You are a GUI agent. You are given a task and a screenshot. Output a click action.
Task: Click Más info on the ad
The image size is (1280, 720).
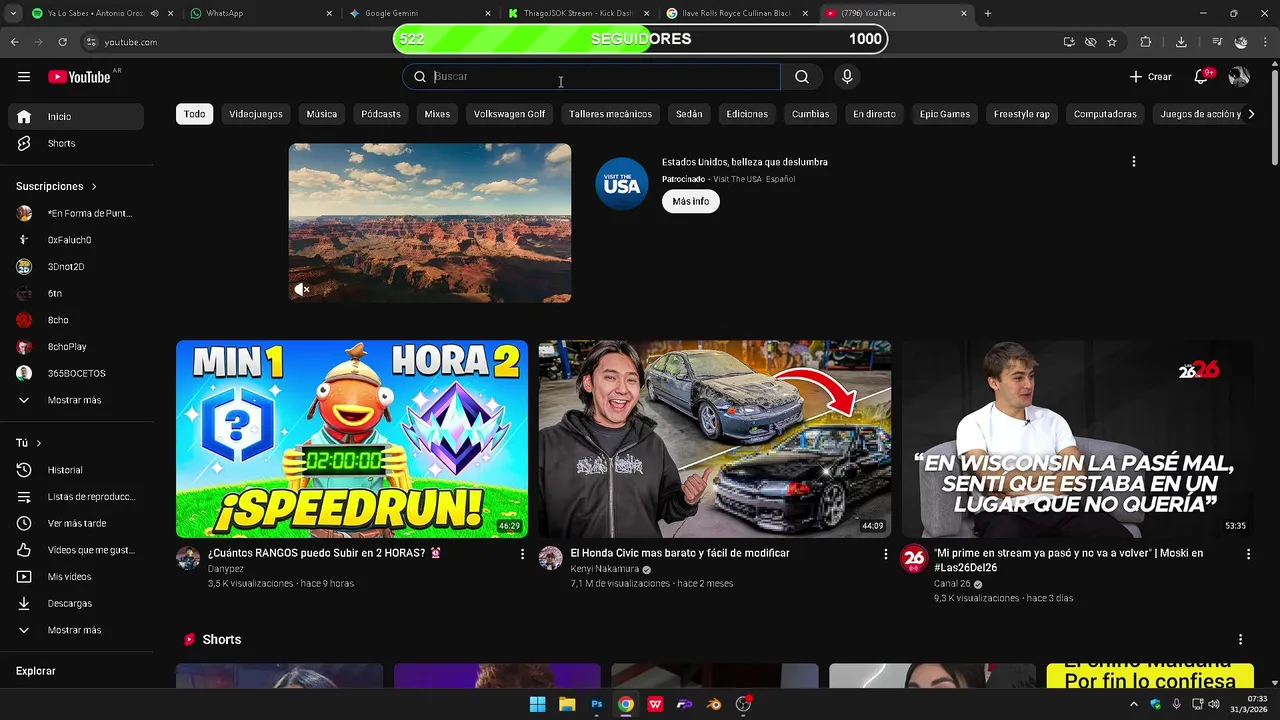(690, 201)
